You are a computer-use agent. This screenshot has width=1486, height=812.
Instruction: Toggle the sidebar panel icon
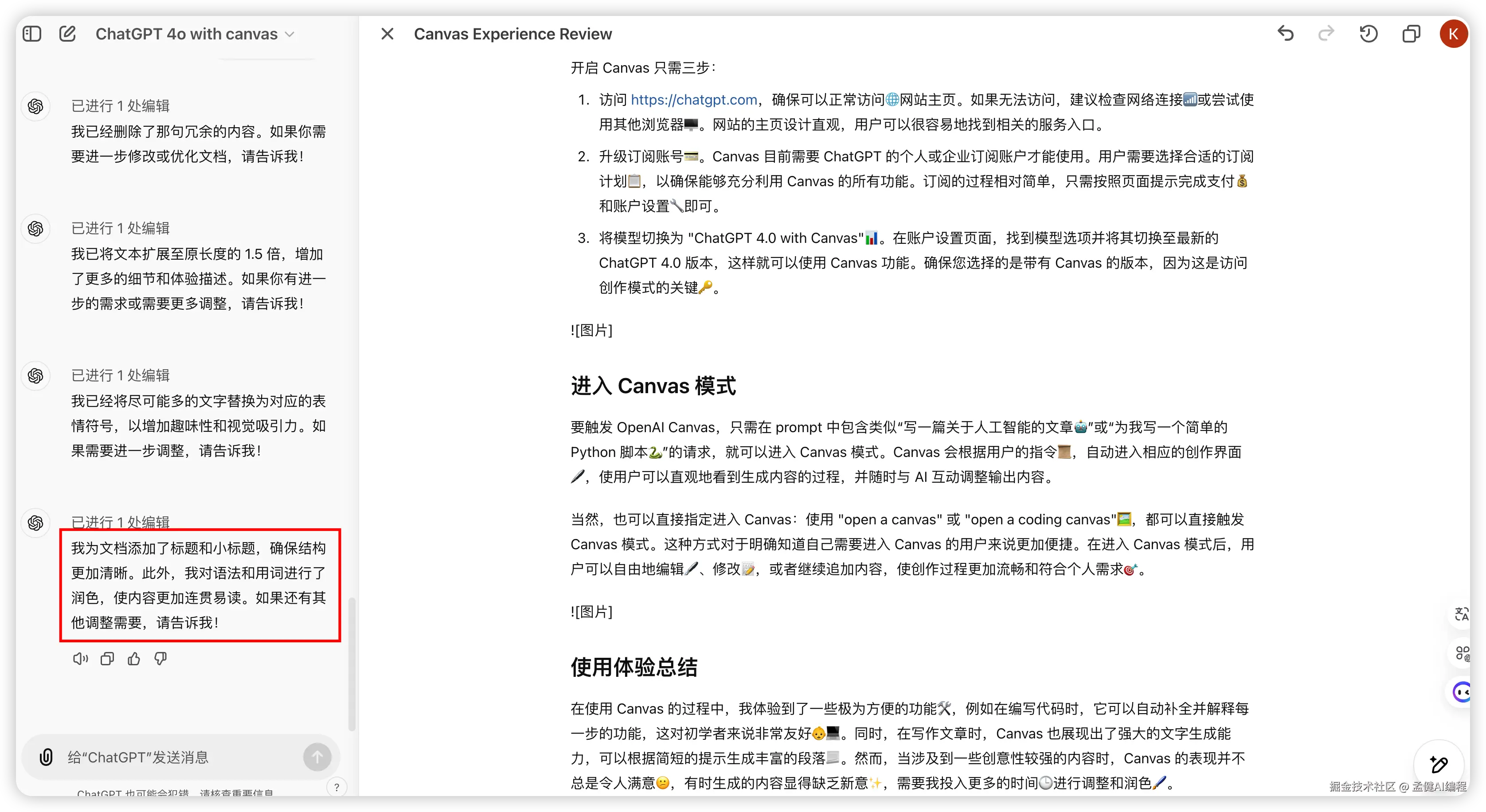(x=32, y=34)
